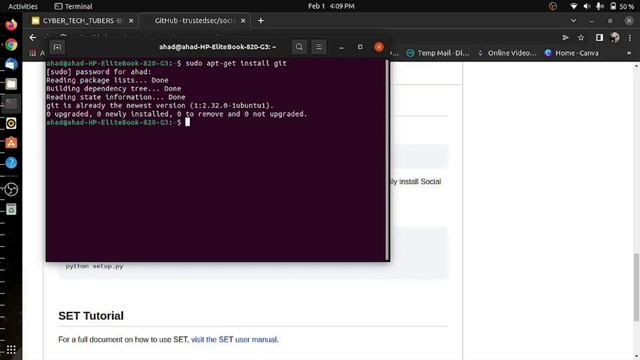The image size is (640, 360).
Task: Open OBS Studio from the dock
Action: [11, 189]
